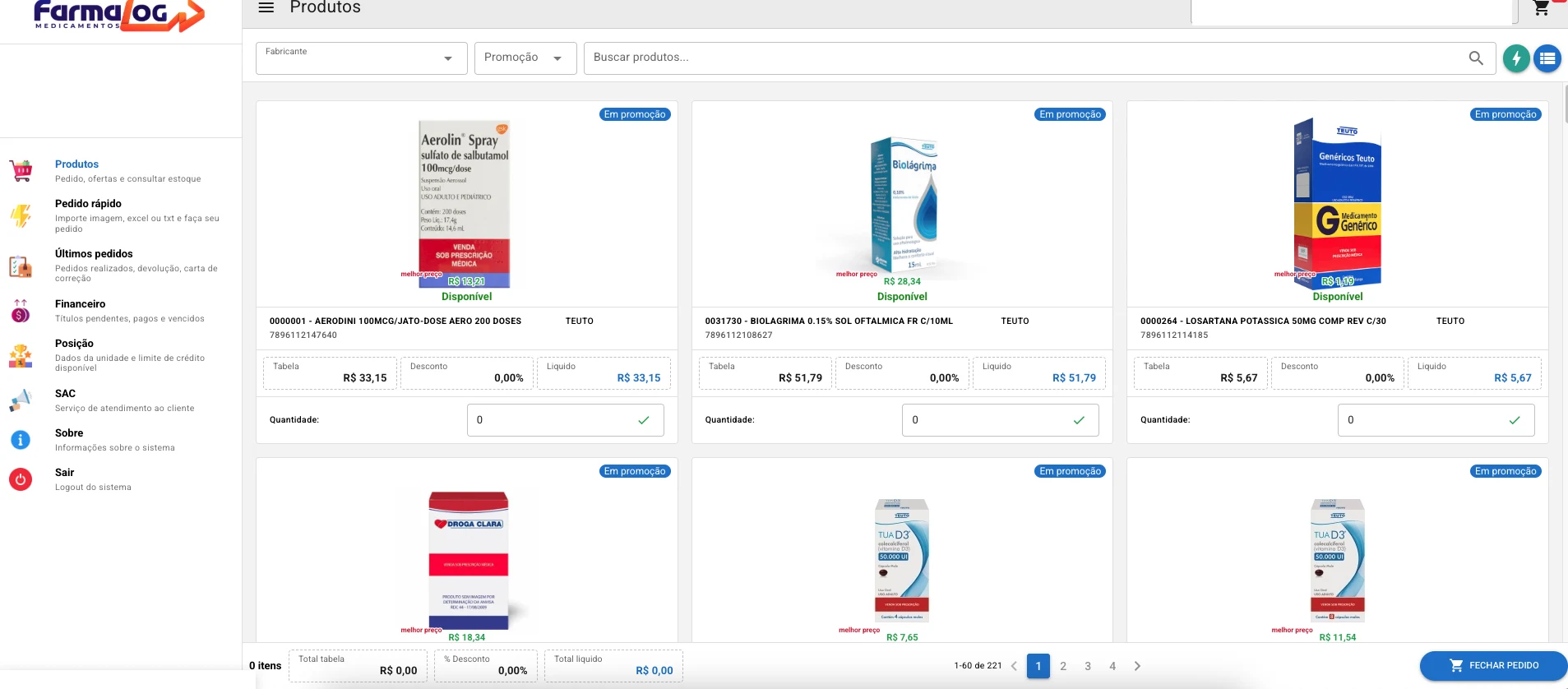Open the shopping cart icon
1568x689 pixels.
(x=1542, y=7)
